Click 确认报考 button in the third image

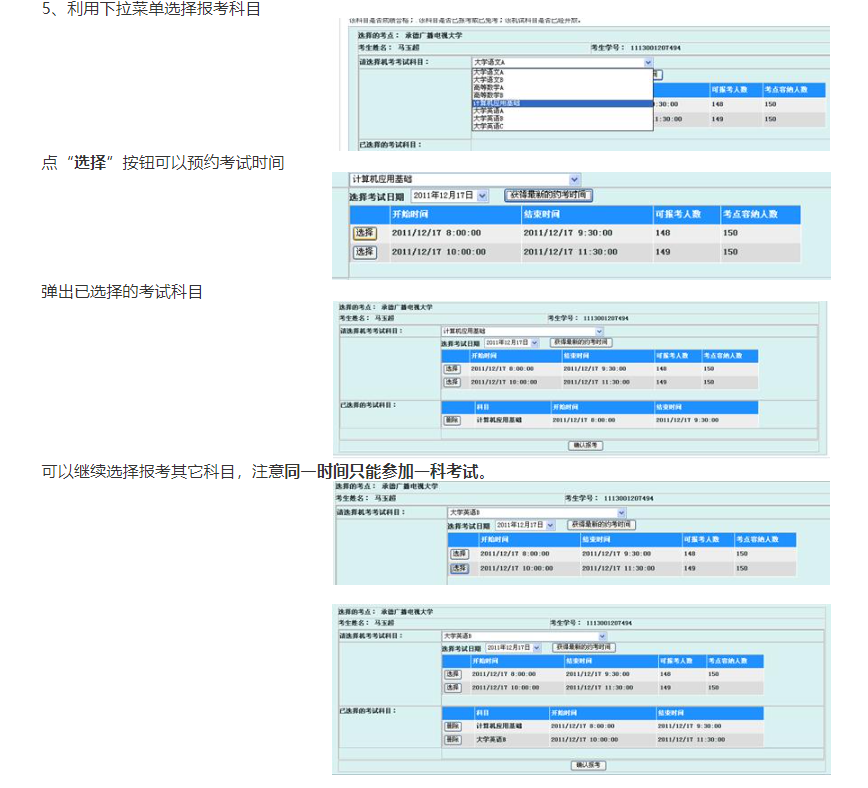coord(584,445)
